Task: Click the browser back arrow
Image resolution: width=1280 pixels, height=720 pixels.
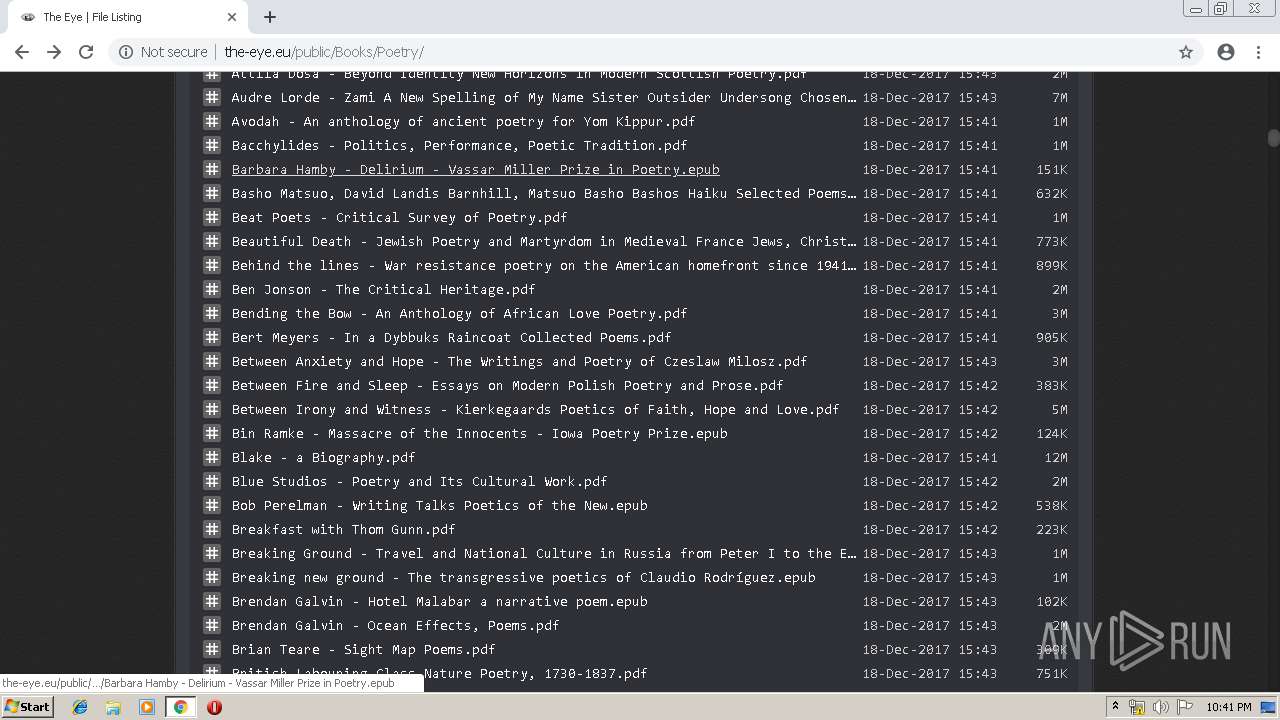Action: click(22, 52)
